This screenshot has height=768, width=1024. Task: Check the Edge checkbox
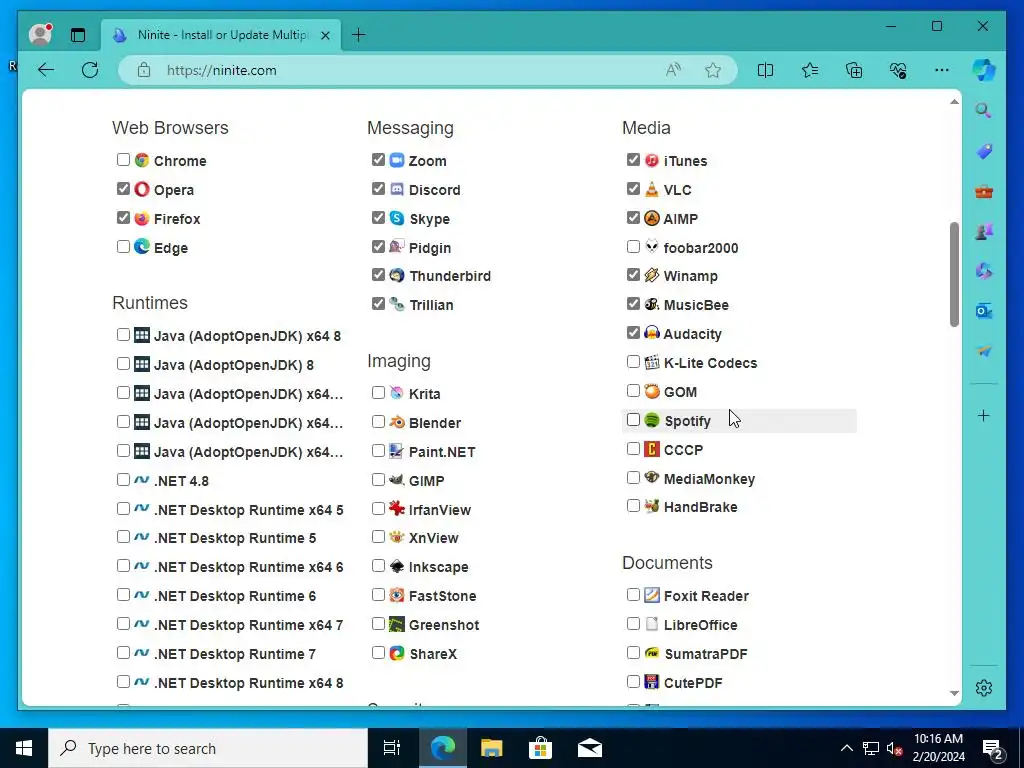pyautogui.click(x=123, y=246)
